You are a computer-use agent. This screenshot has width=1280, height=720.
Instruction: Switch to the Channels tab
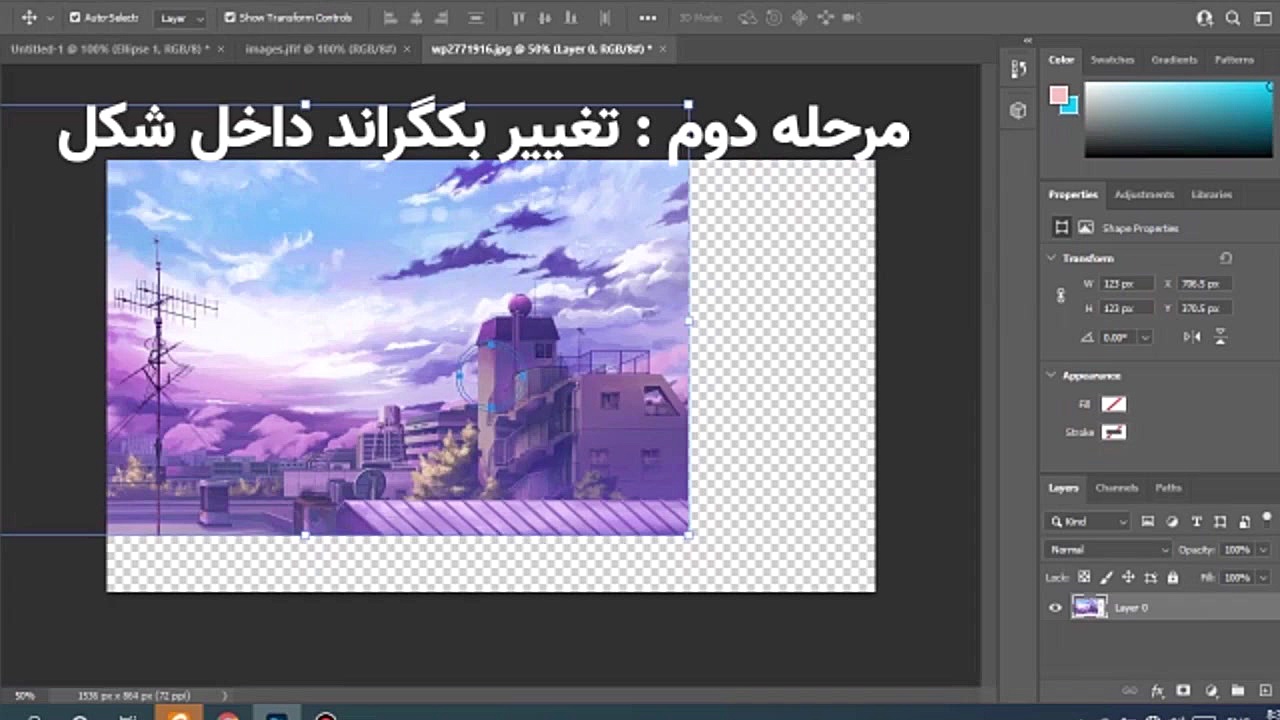click(x=1116, y=488)
